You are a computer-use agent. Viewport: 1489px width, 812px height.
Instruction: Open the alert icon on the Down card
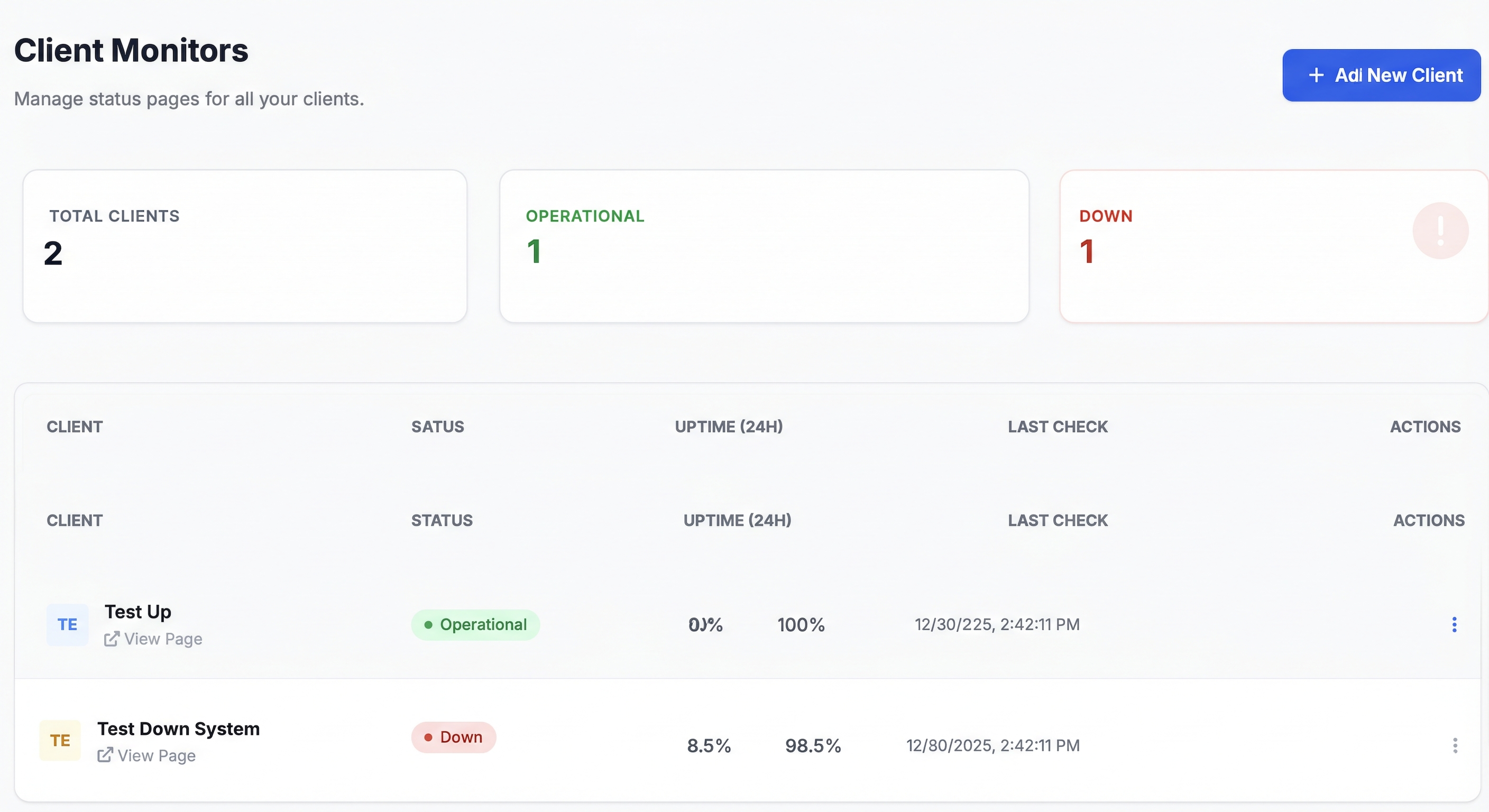point(1440,230)
